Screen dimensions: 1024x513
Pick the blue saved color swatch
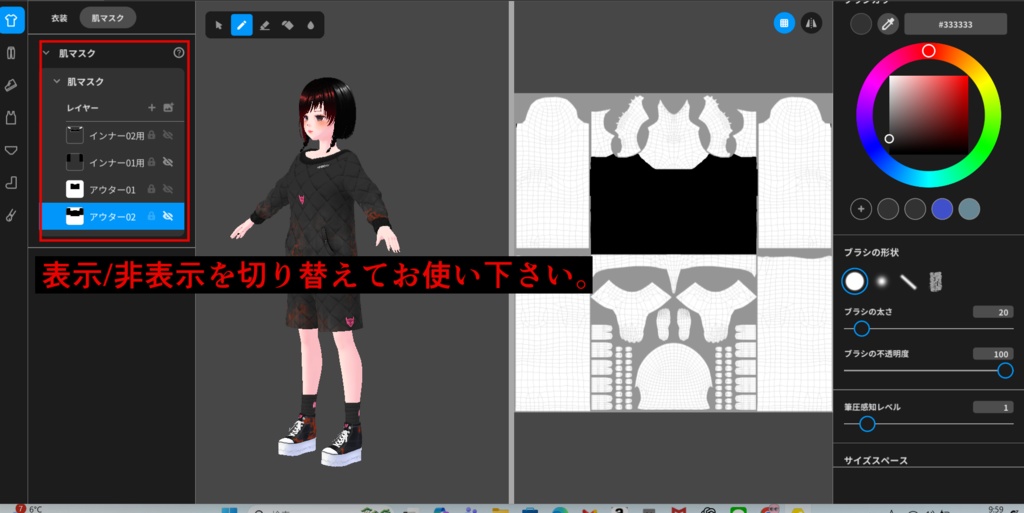coord(942,210)
